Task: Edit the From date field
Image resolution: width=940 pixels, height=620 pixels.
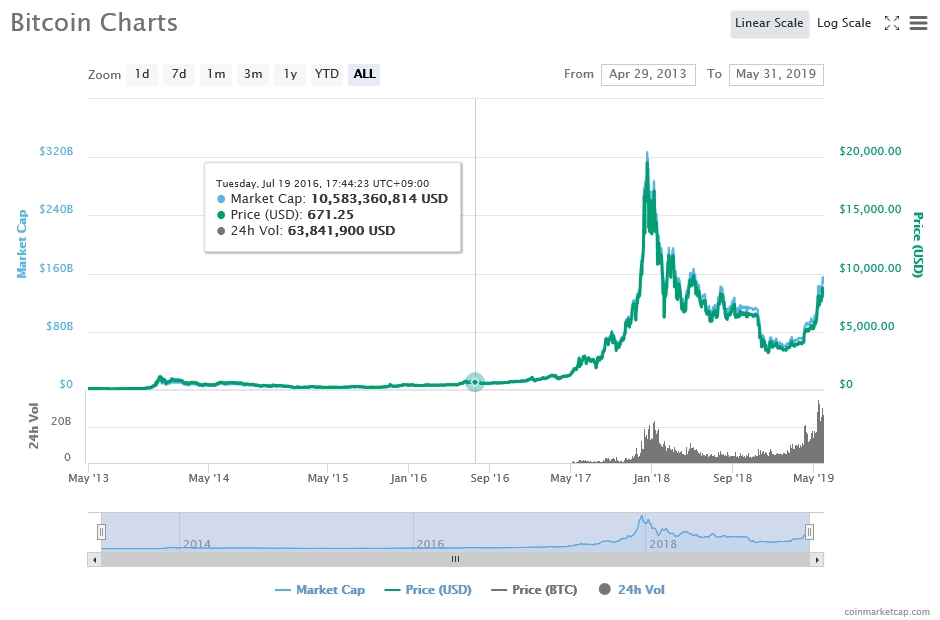Action: [x=648, y=74]
